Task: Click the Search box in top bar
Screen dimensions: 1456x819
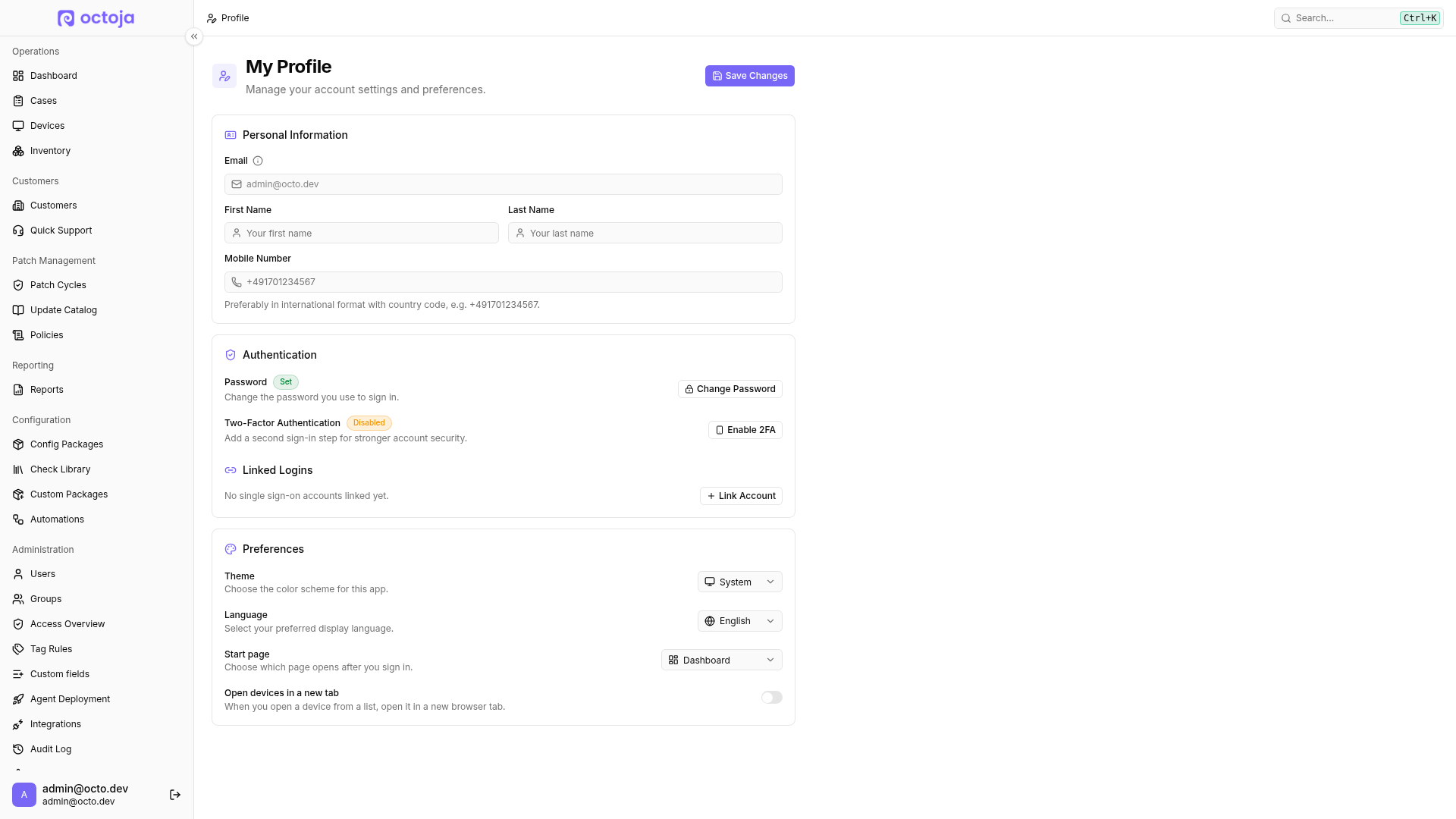Action: click(1358, 18)
